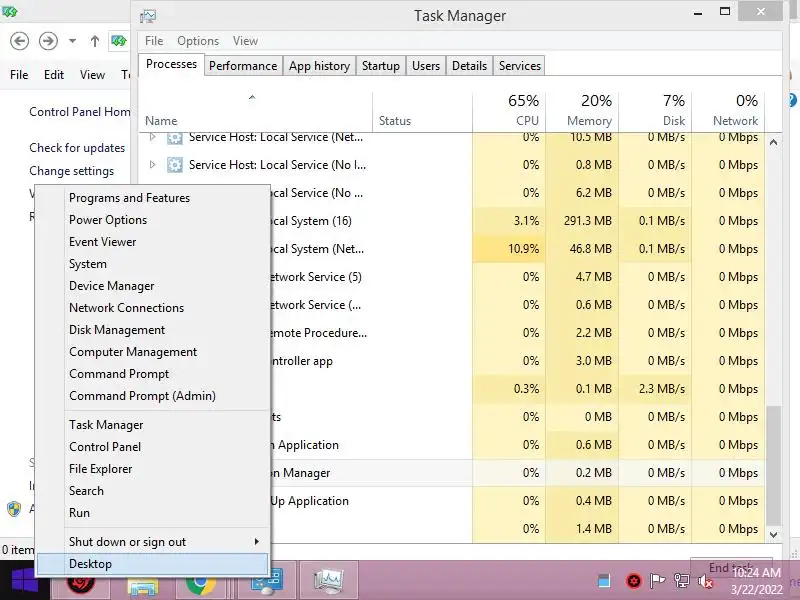Open recent locations dropdown arrow
The height and width of the screenshot is (600, 800).
point(72,41)
